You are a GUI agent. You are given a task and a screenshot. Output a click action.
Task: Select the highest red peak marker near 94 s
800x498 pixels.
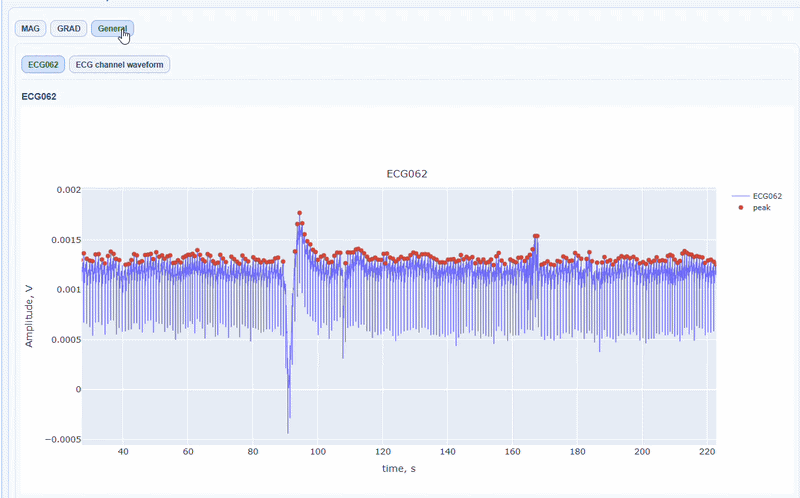pos(299,214)
